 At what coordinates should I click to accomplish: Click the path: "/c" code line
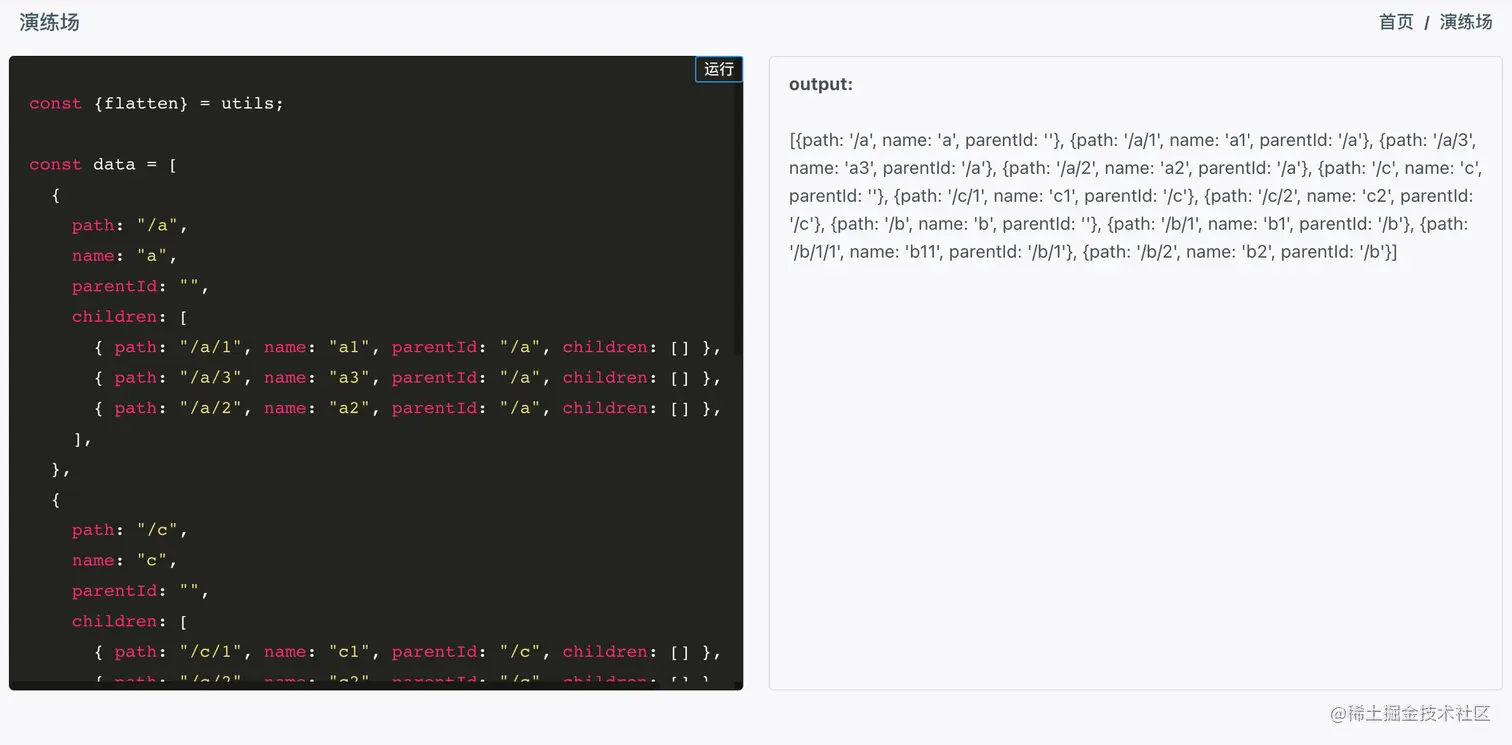coord(129,530)
